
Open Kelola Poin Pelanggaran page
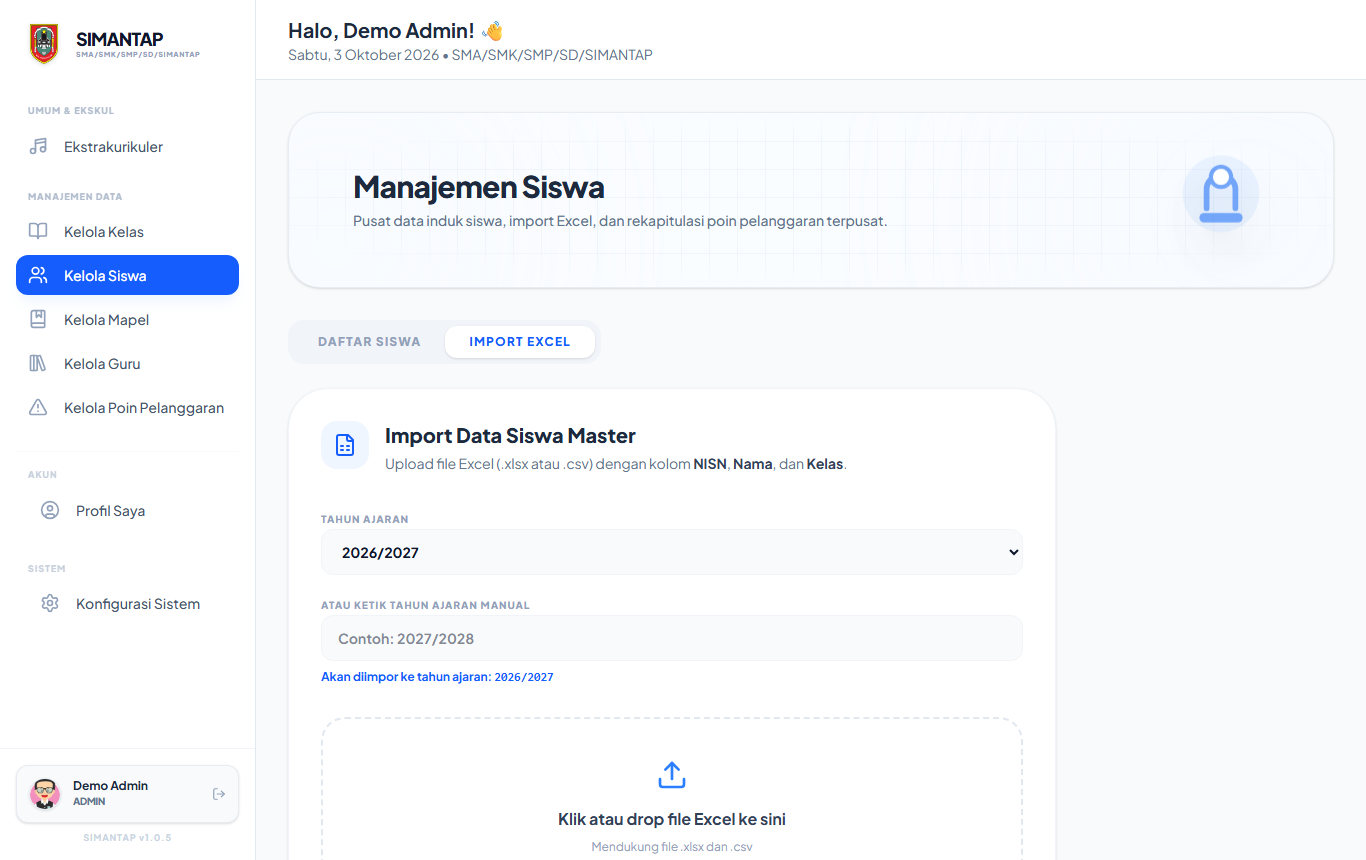[x=127, y=408]
